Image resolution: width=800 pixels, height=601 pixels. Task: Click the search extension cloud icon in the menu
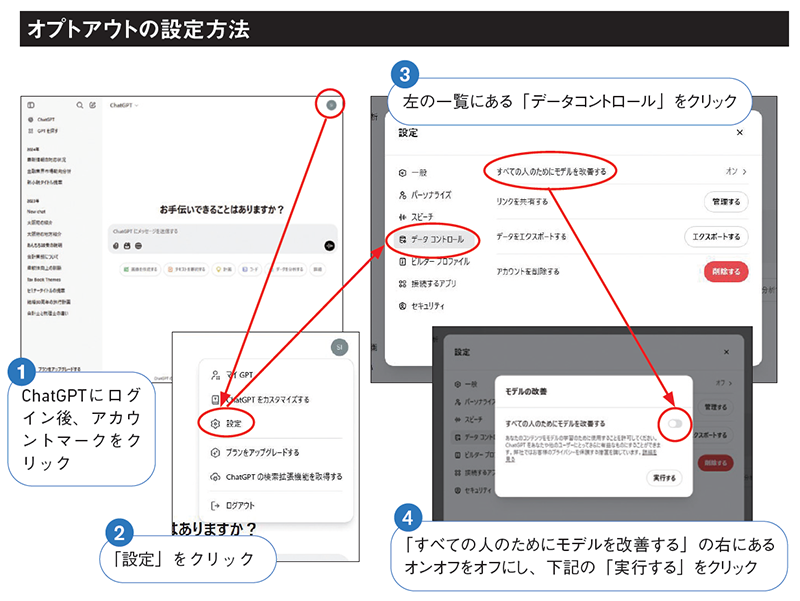pyautogui.click(x=215, y=477)
